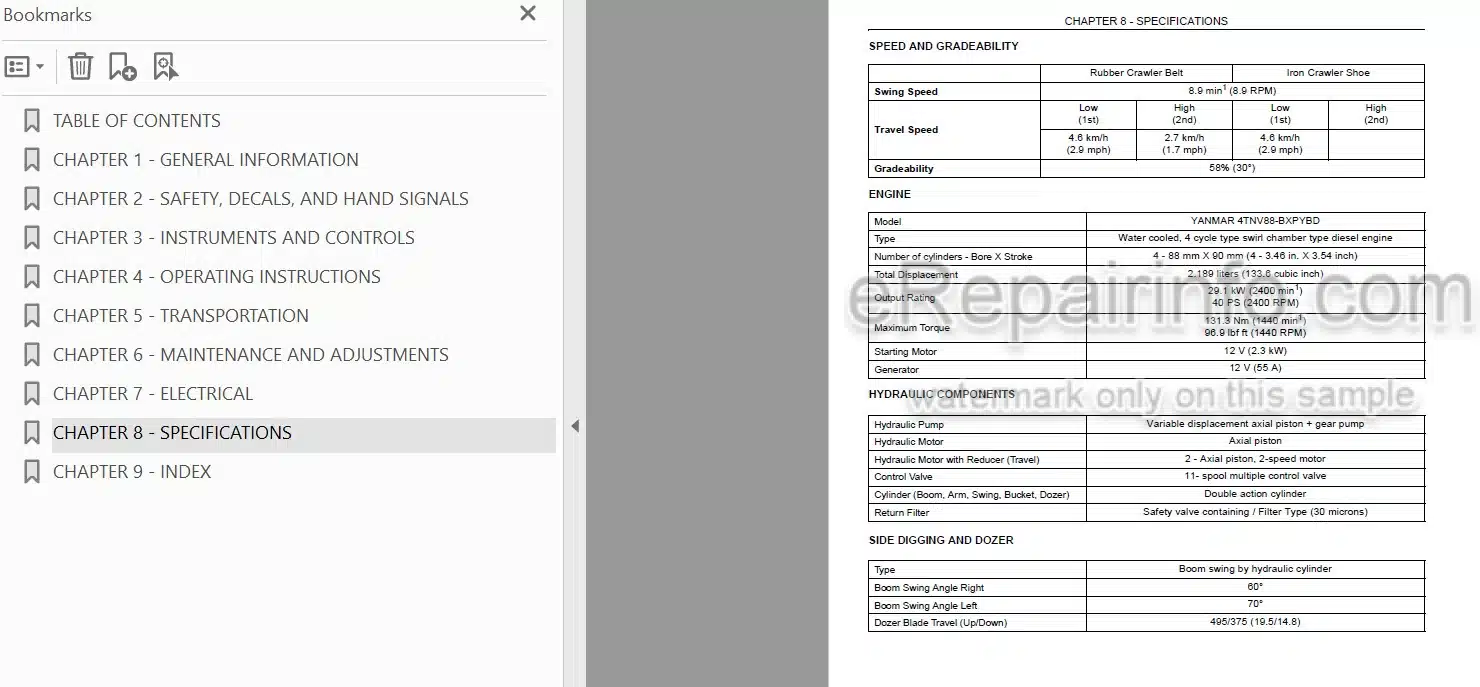
Task: Click the Total Displacement row label
Action: point(916,275)
